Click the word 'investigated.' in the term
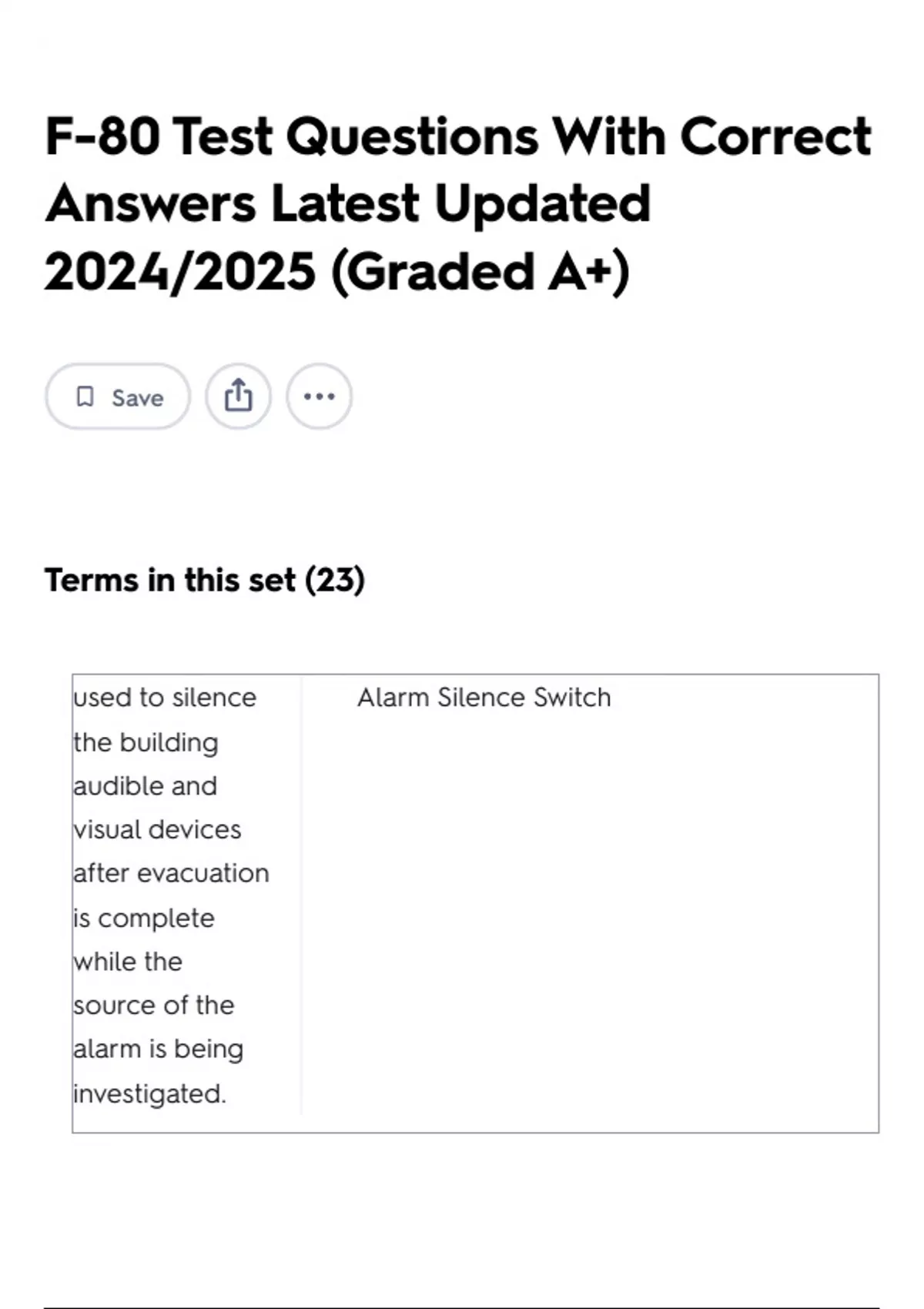Viewport: 924px width, 1309px height. point(150,1094)
